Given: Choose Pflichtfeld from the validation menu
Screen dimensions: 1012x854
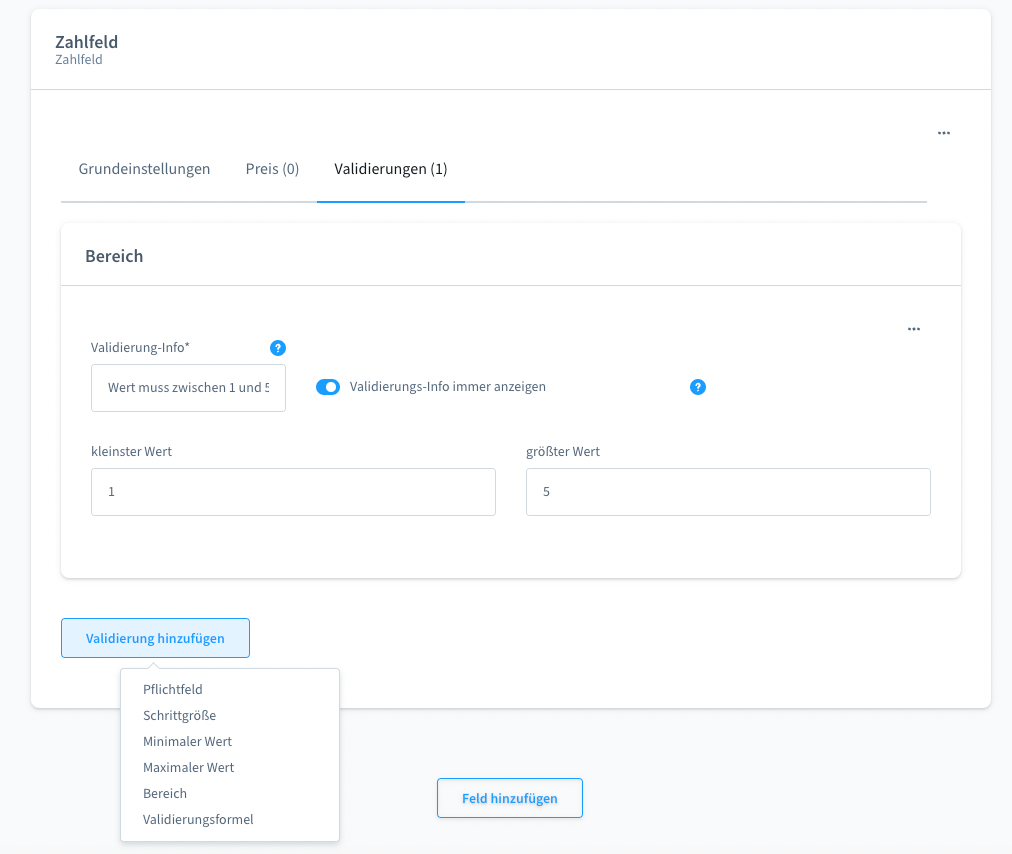Looking at the screenshot, I should pos(173,689).
